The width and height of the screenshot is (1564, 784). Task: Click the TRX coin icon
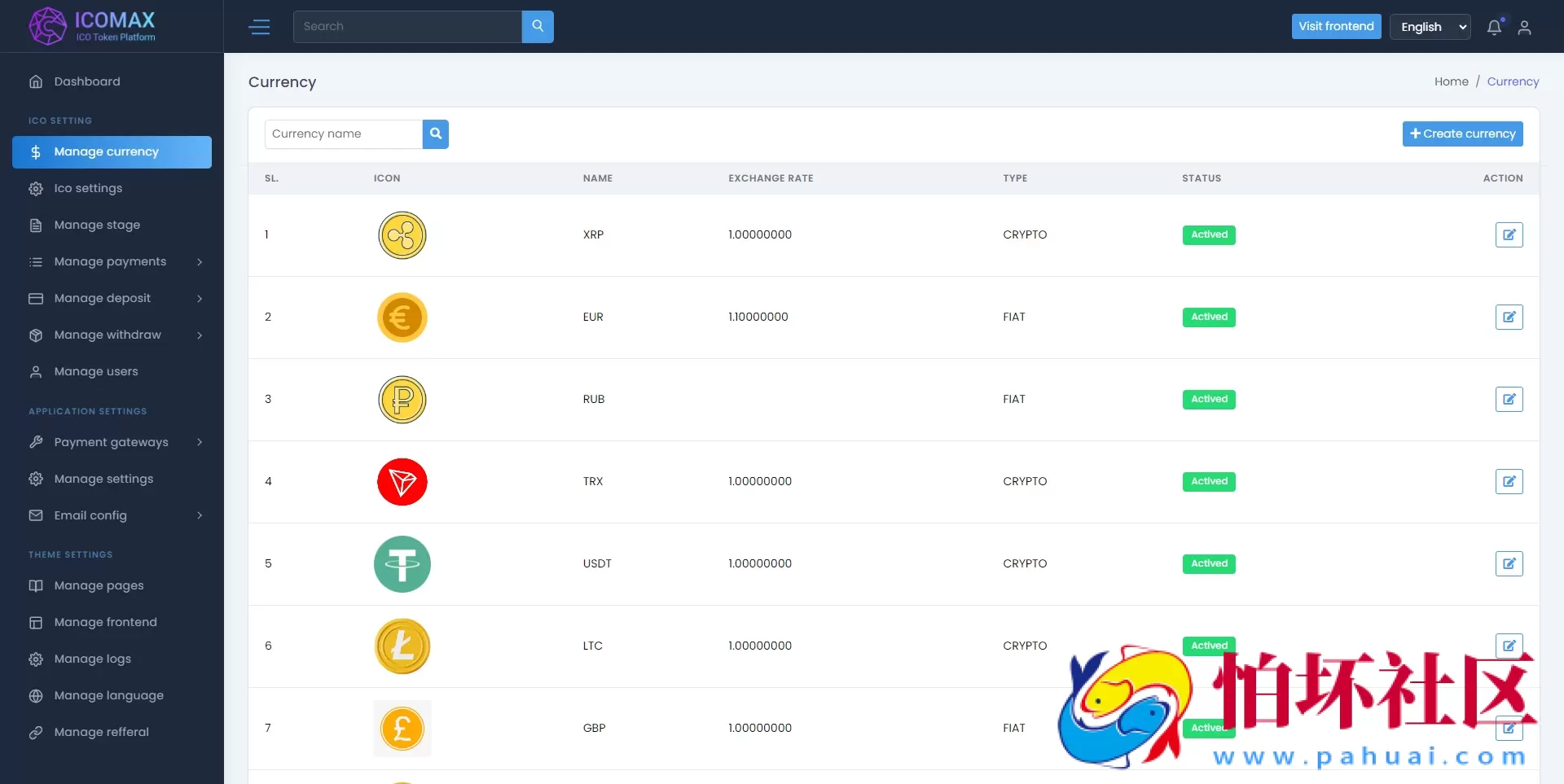coord(402,482)
